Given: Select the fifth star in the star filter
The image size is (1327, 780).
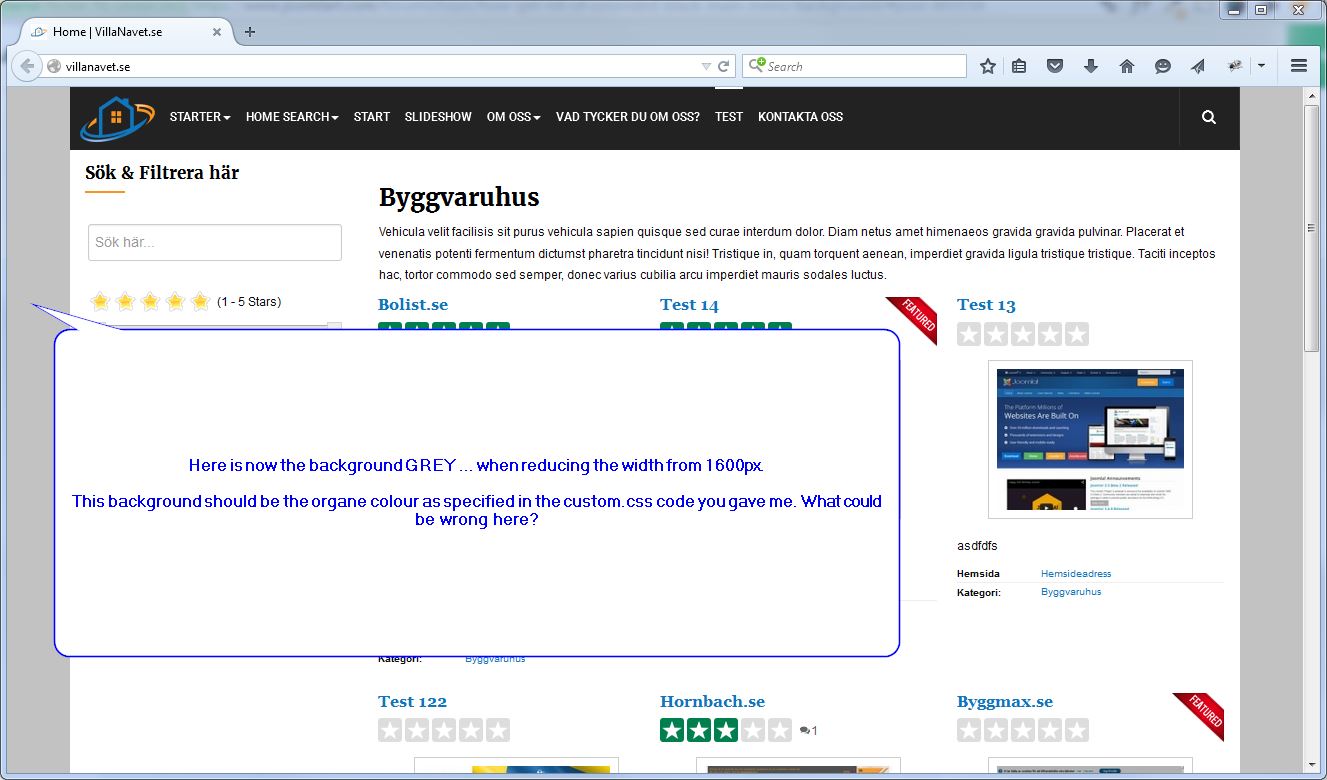Looking at the screenshot, I should (200, 301).
